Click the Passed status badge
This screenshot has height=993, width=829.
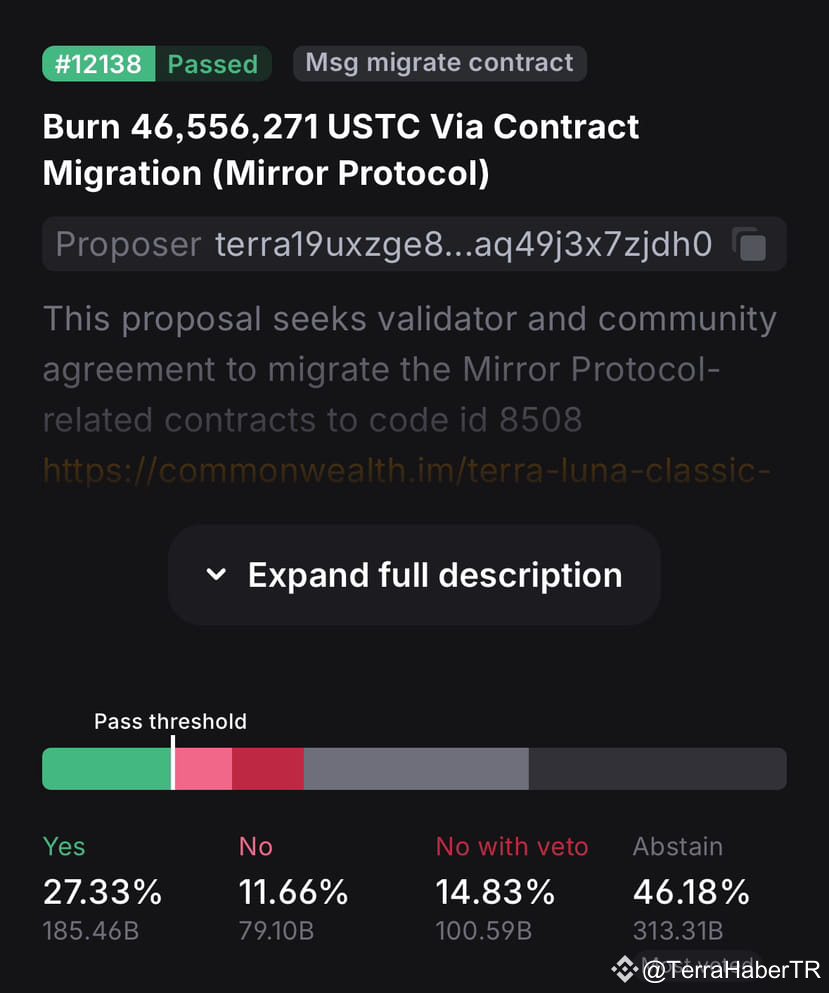pos(213,63)
